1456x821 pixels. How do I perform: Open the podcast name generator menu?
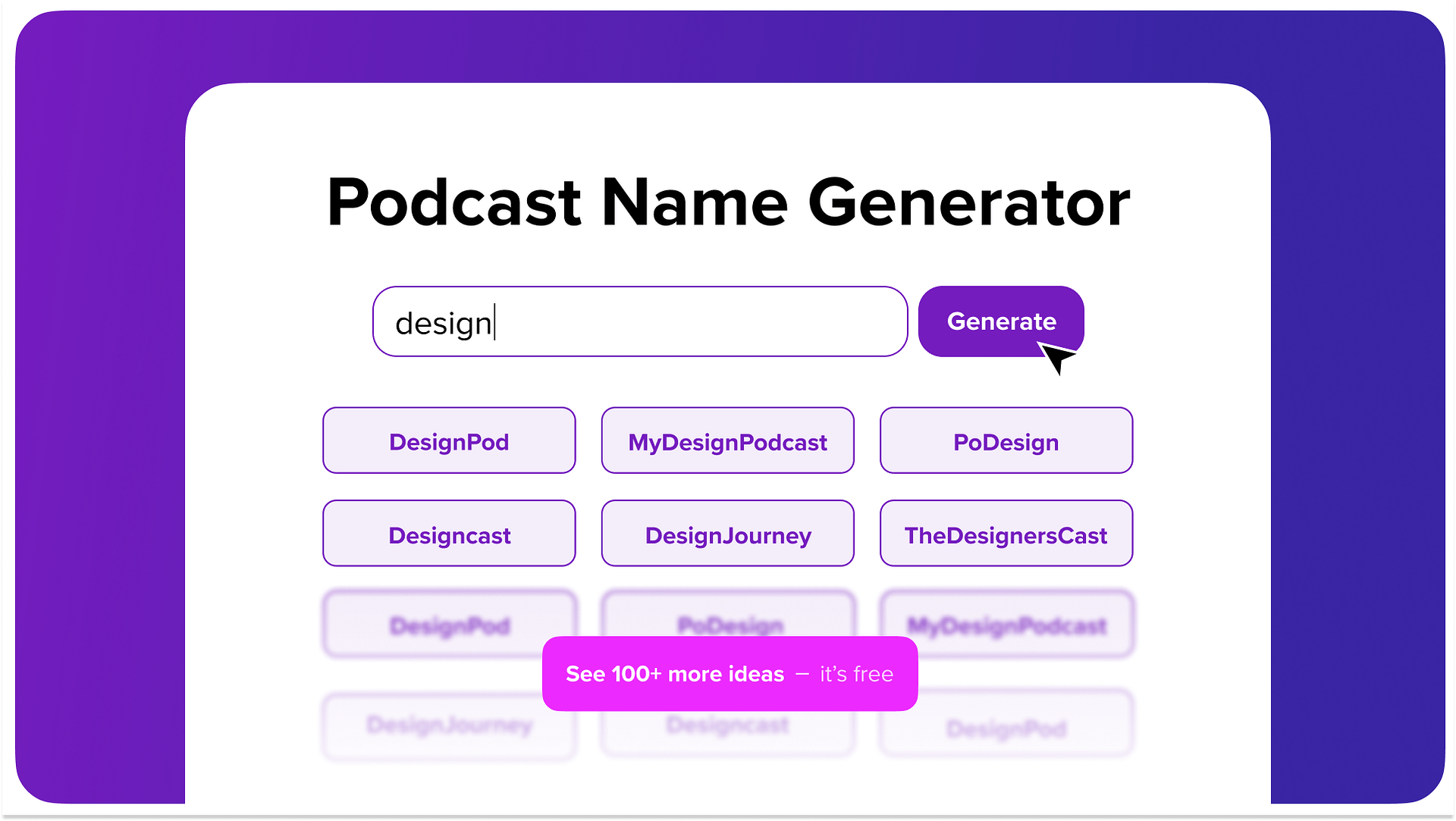tap(1001, 321)
